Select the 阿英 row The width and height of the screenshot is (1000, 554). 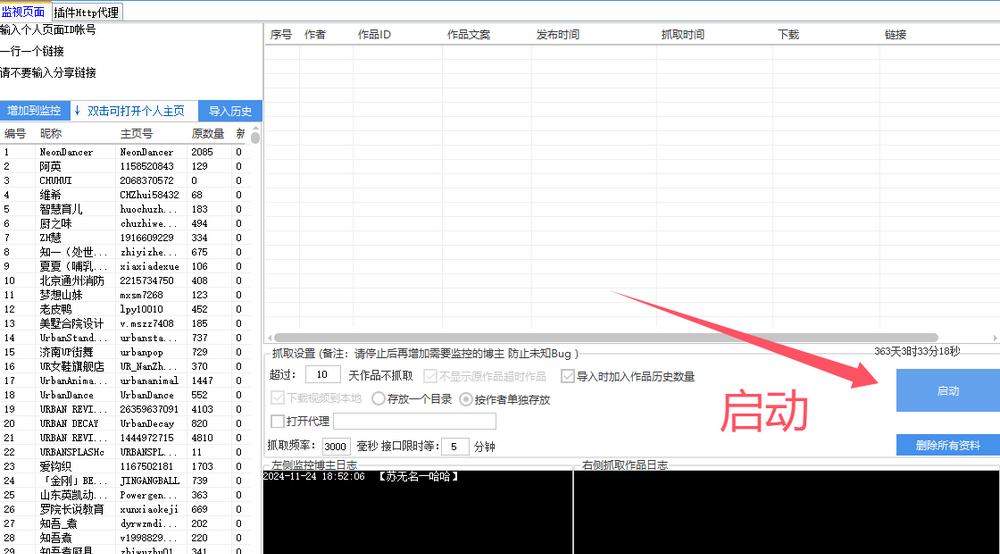pyautogui.click(x=125, y=166)
